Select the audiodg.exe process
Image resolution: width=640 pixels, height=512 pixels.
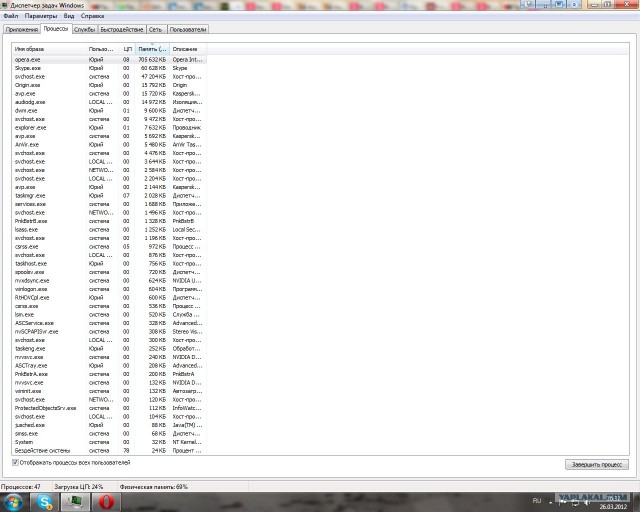click(x=109, y=102)
